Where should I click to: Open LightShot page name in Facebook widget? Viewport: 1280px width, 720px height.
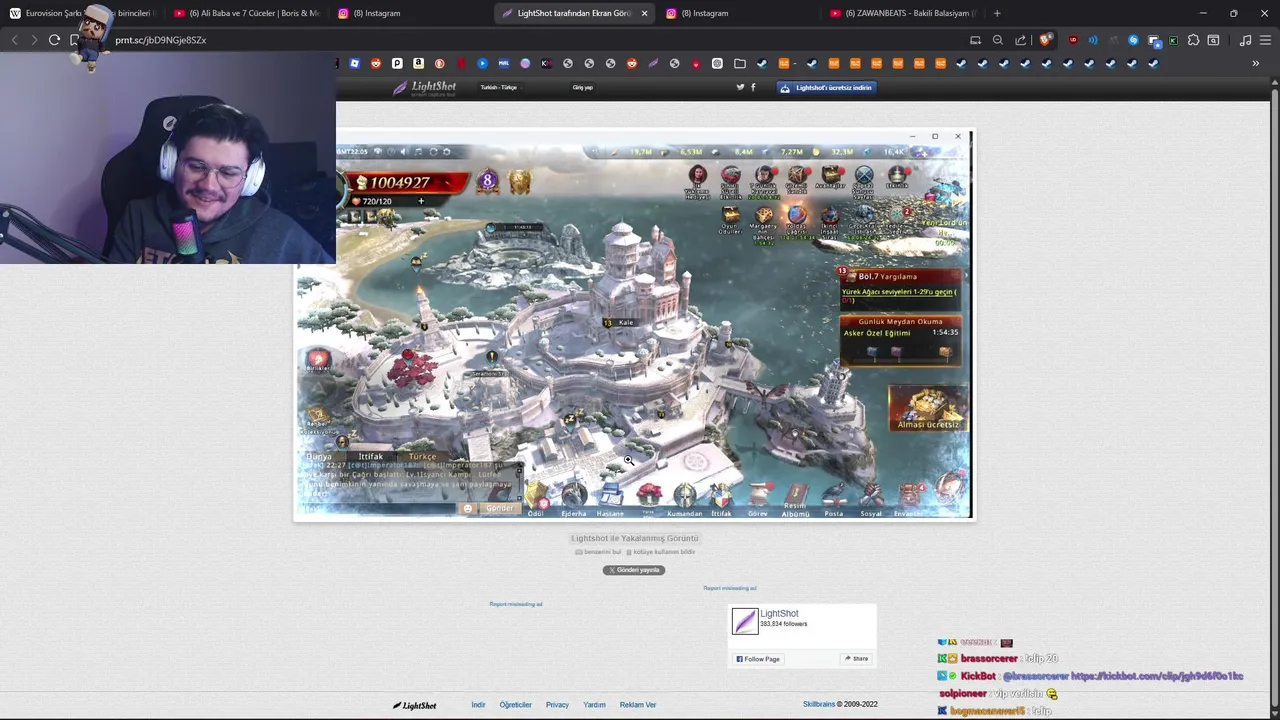click(x=779, y=614)
